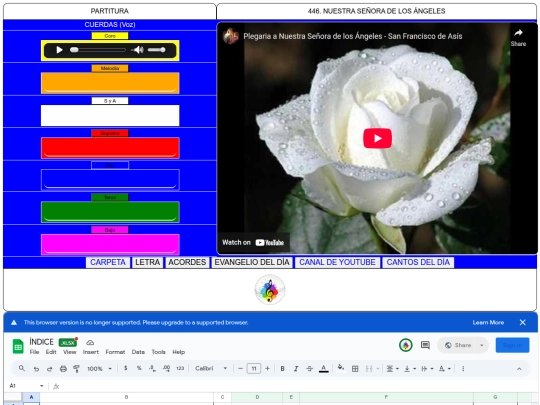Open the CANAL DE YOUTUBE link
The width and height of the screenshot is (540, 405).
coord(337,262)
